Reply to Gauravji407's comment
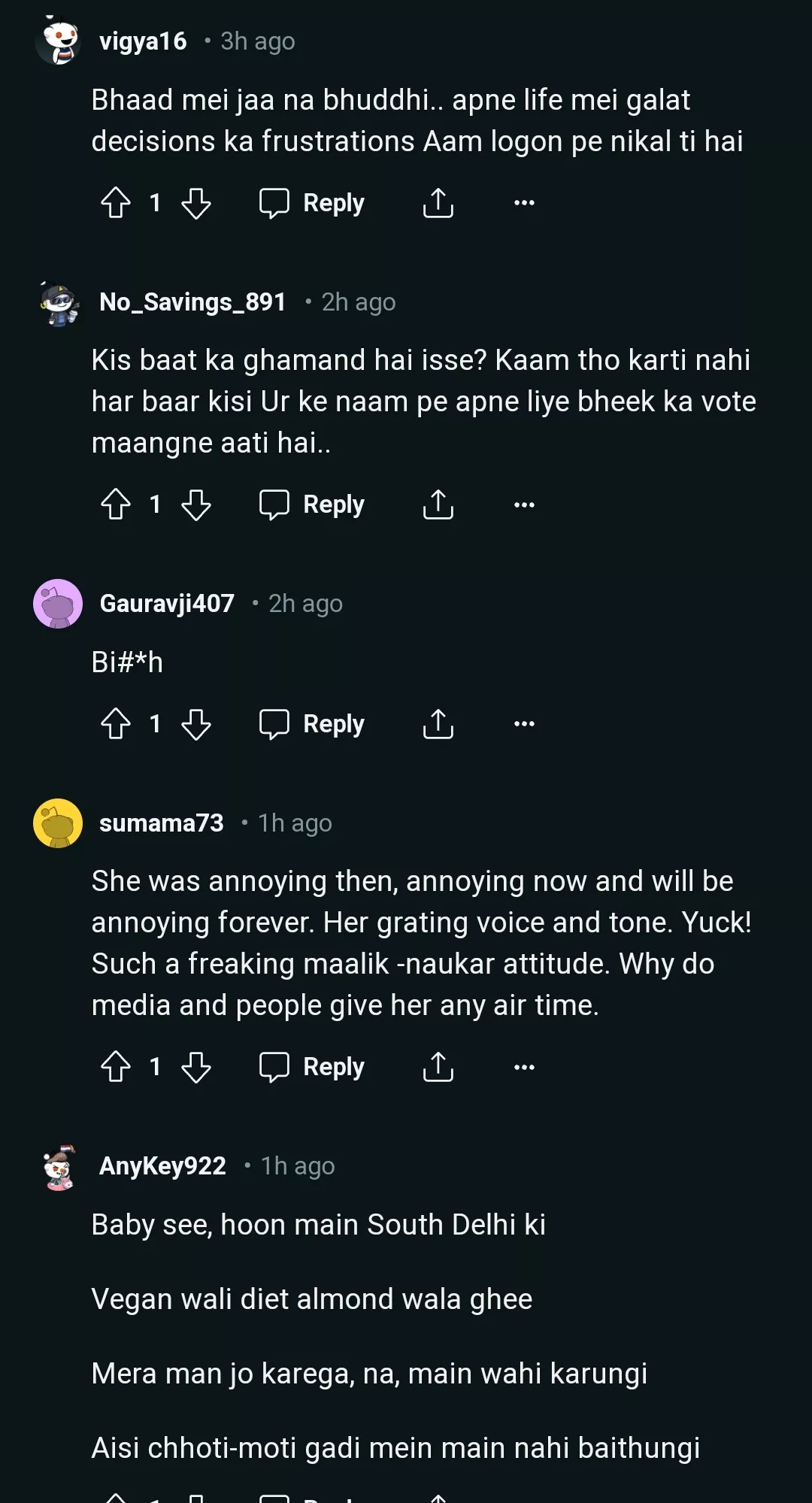 pyautogui.click(x=312, y=724)
